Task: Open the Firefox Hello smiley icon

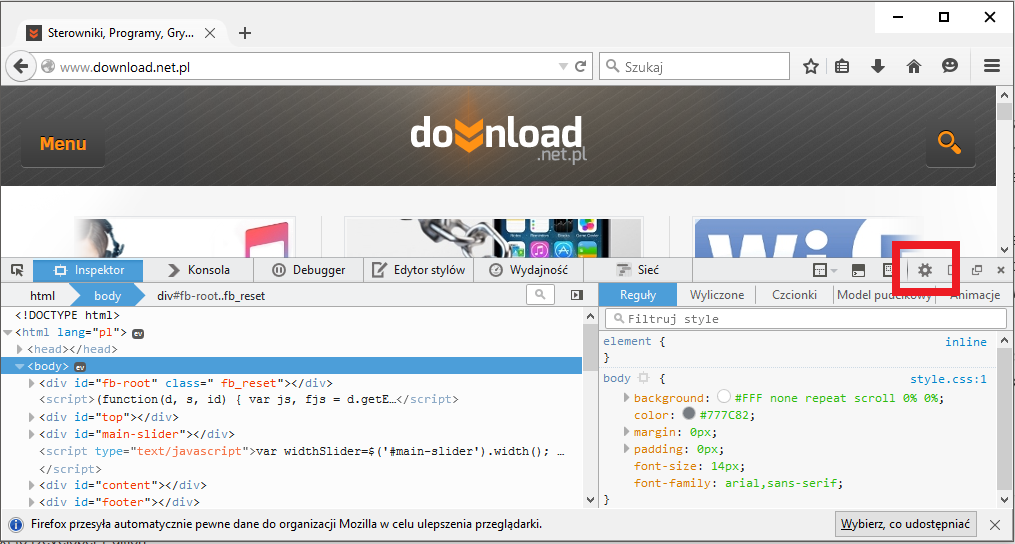Action: pyautogui.click(x=950, y=66)
